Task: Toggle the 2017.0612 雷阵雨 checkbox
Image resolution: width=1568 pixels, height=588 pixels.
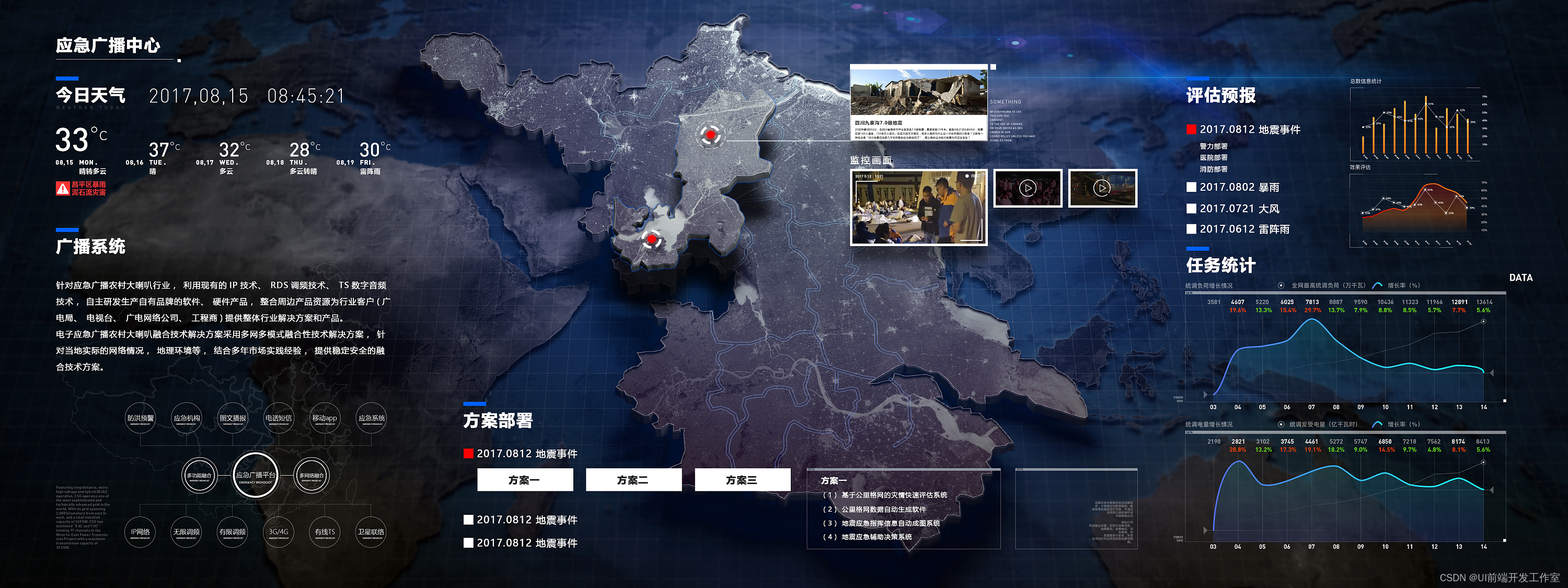Action: [x=1191, y=229]
